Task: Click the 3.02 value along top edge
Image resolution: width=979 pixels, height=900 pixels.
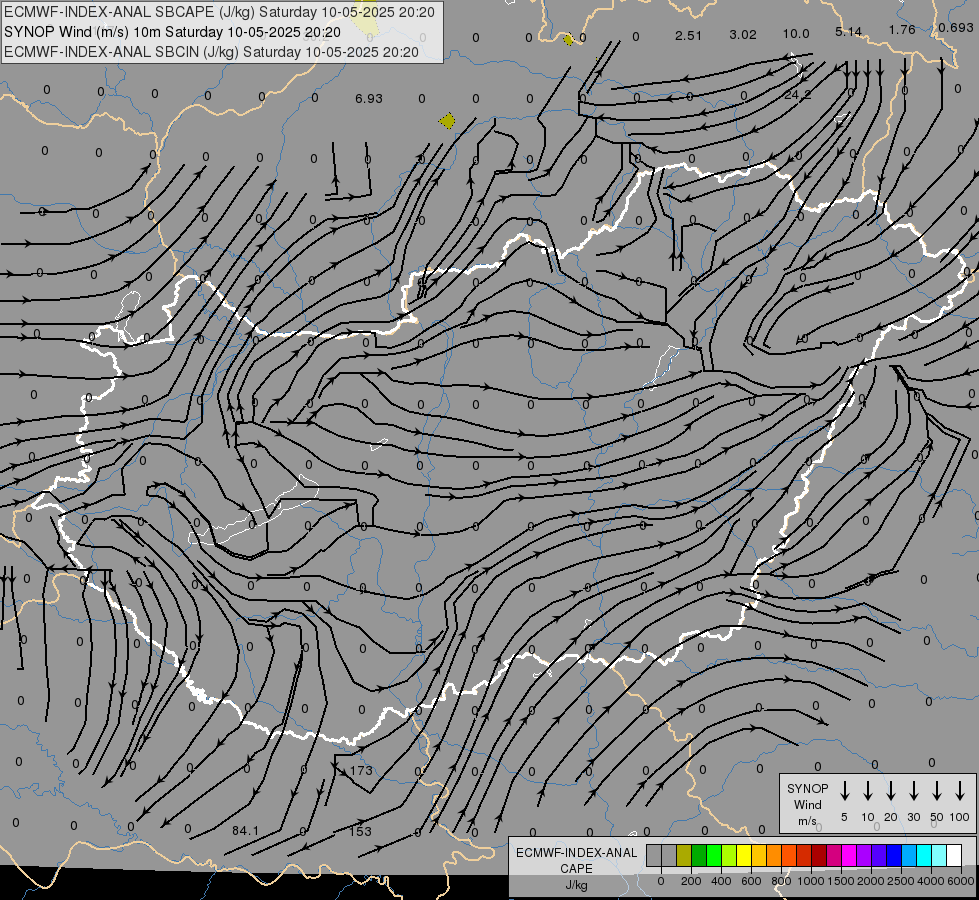Action: tap(742, 34)
